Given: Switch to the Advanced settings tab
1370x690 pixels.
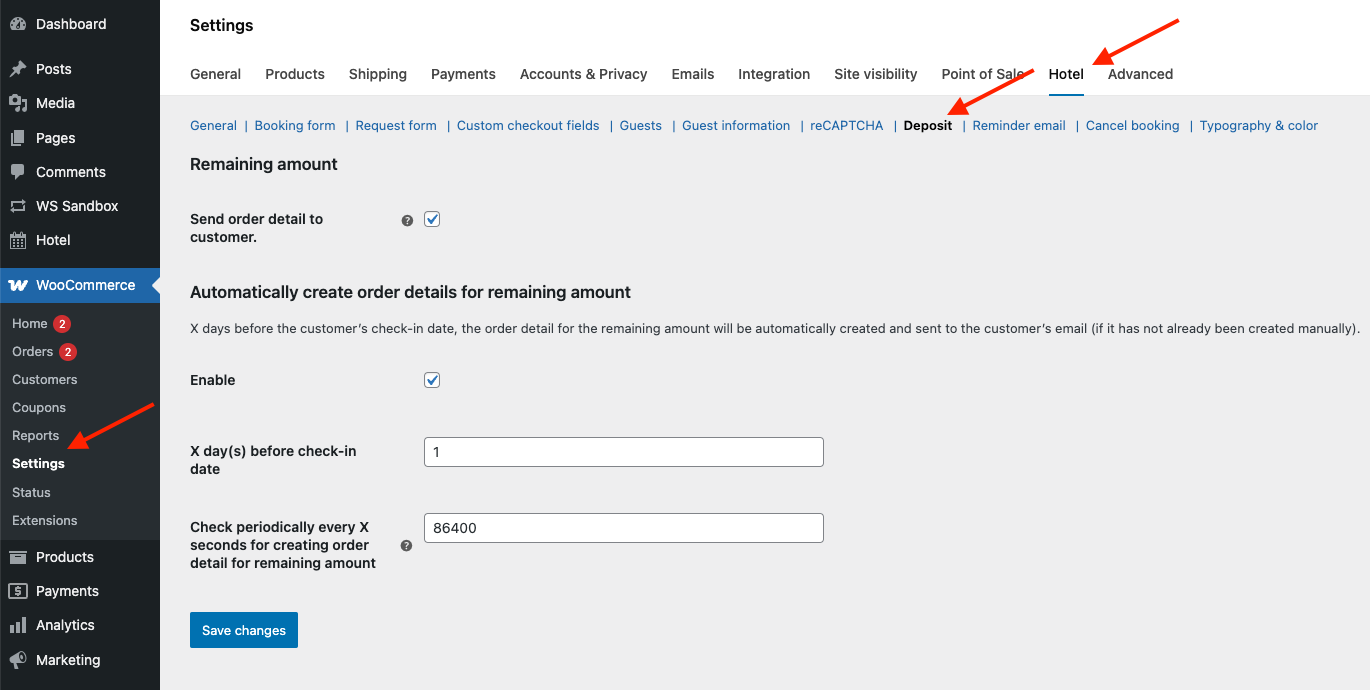Looking at the screenshot, I should (x=1140, y=74).
